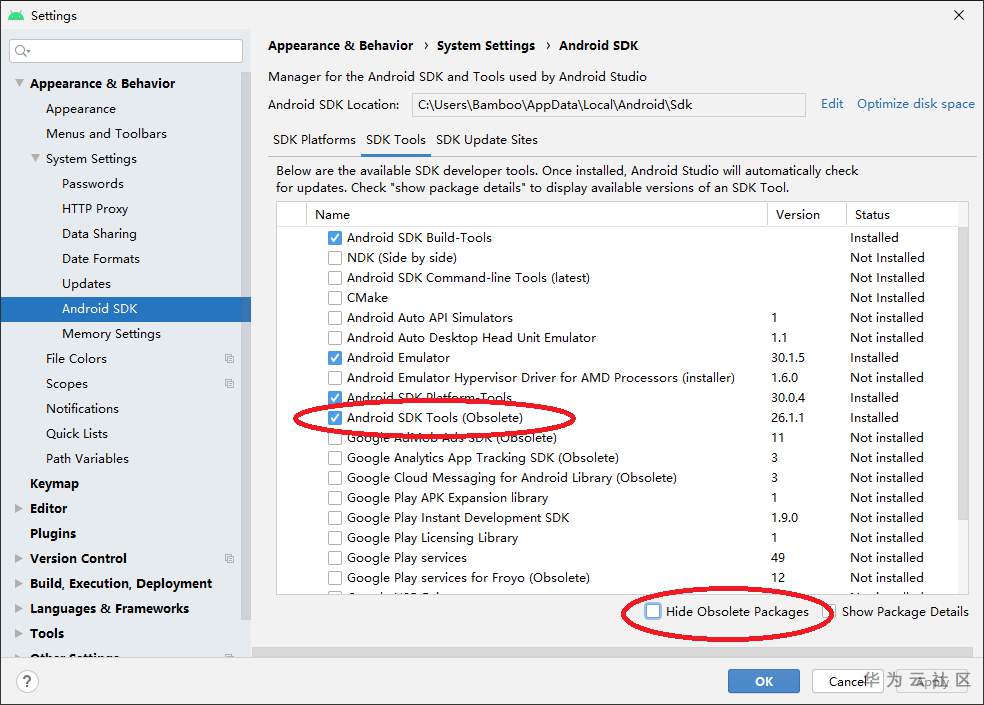Click the Status column header
Screen dimensions: 984x705
pos(902,215)
